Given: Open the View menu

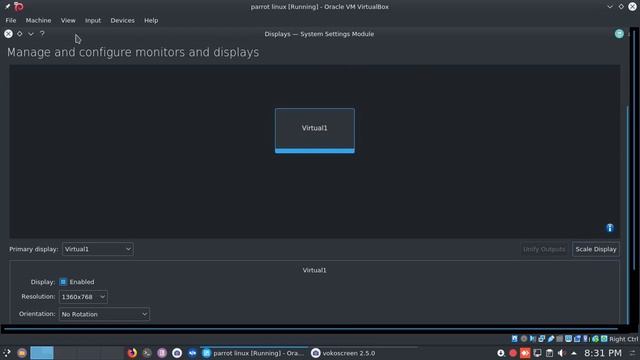Looking at the screenshot, I should [x=68, y=20].
